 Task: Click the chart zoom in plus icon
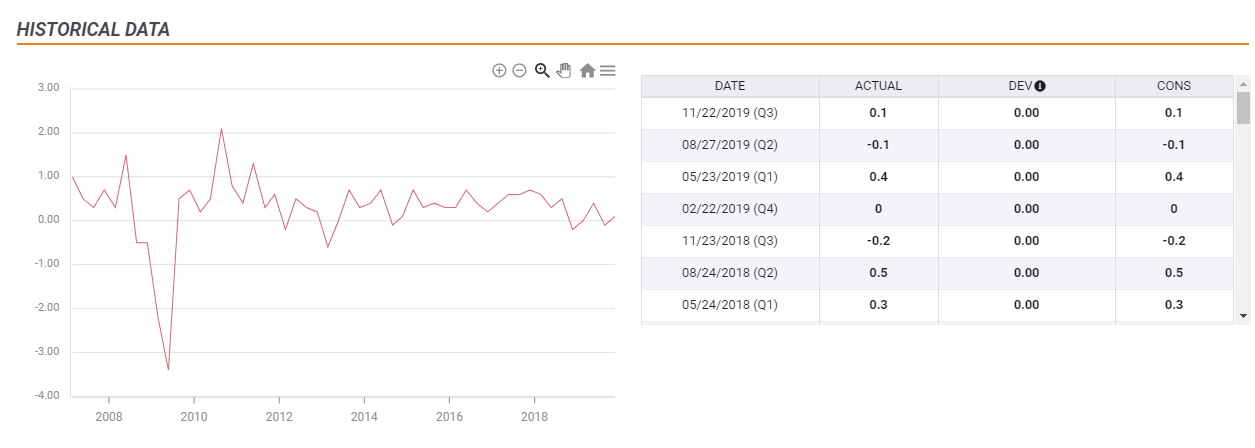(x=499, y=70)
